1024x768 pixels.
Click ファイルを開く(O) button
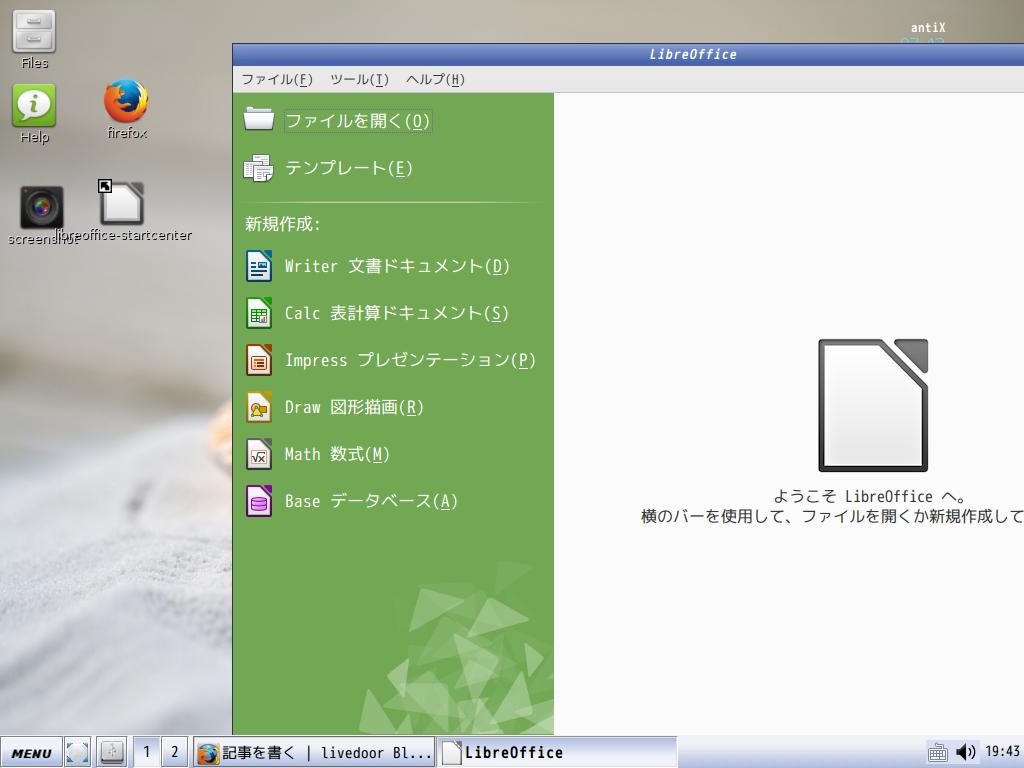[358, 121]
